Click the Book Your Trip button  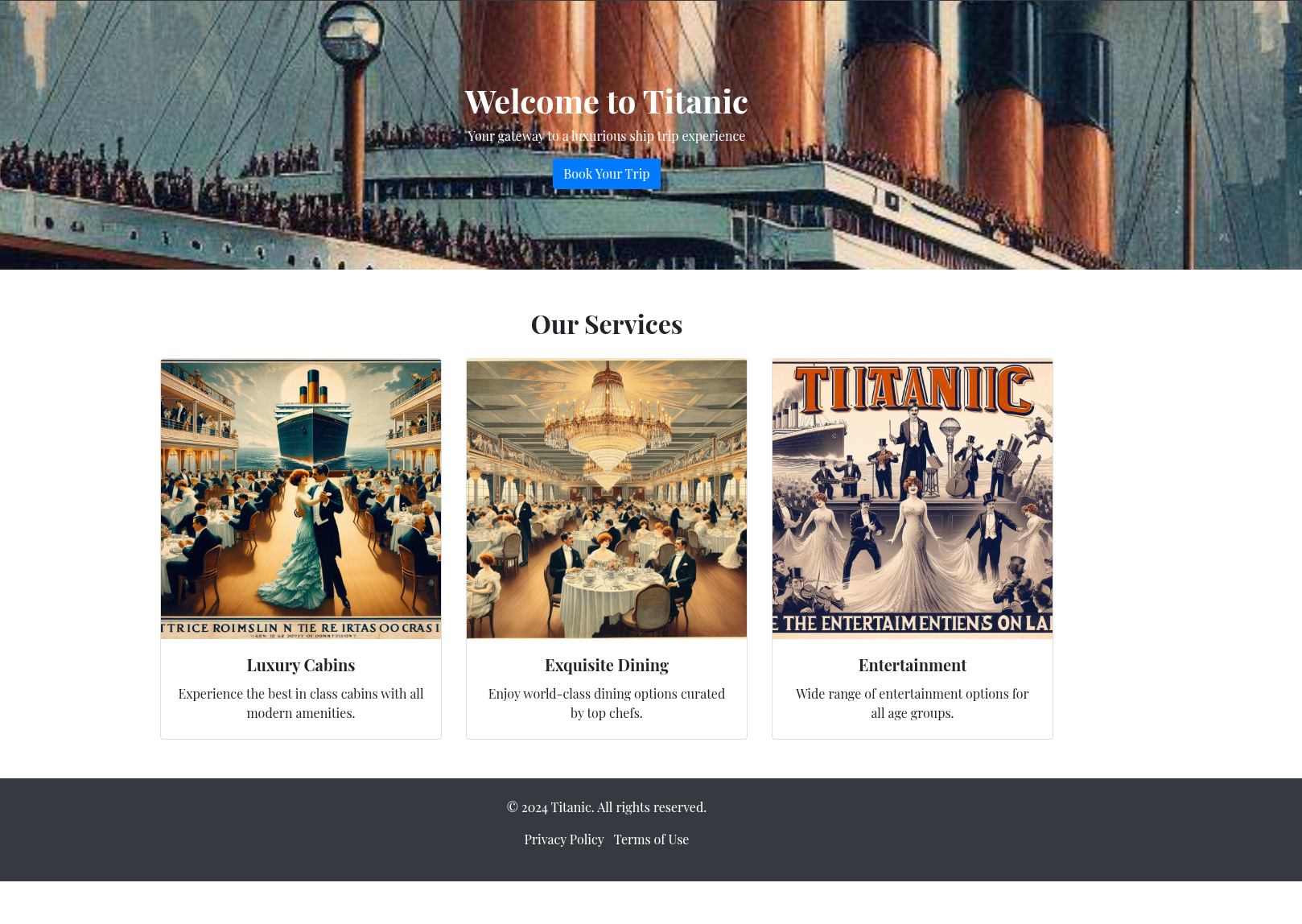(x=606, y=174)
